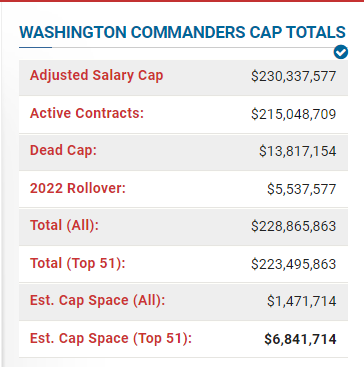Click the Total (All) label
364x367 pixels.
point(64,226)
